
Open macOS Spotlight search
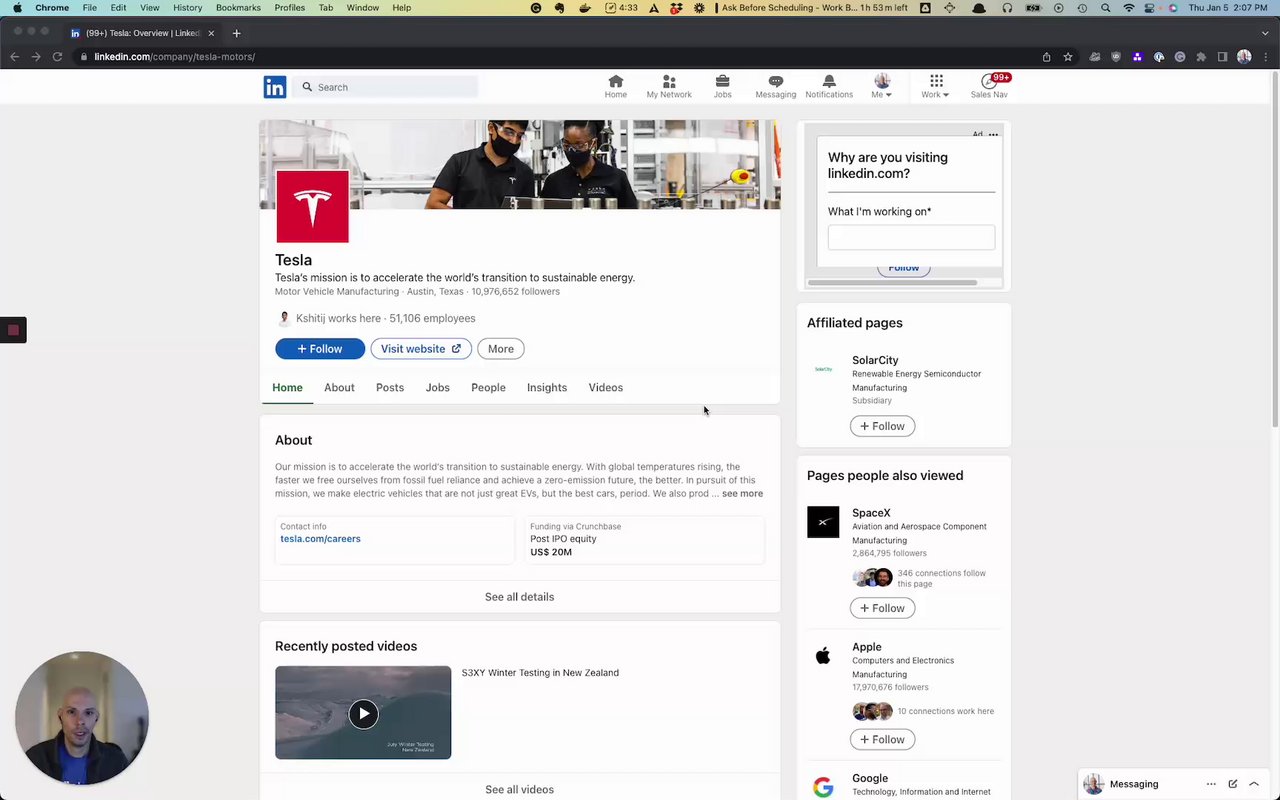(1105, 8)
